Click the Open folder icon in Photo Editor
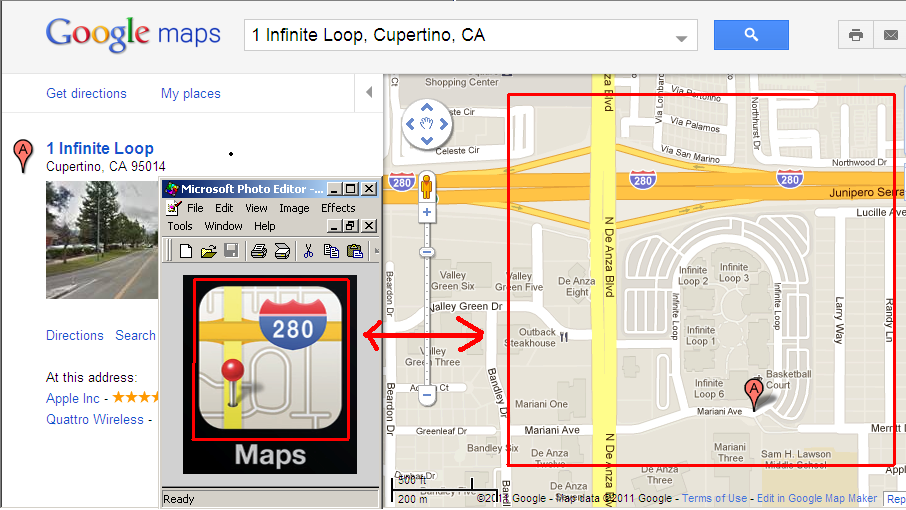 208,251
